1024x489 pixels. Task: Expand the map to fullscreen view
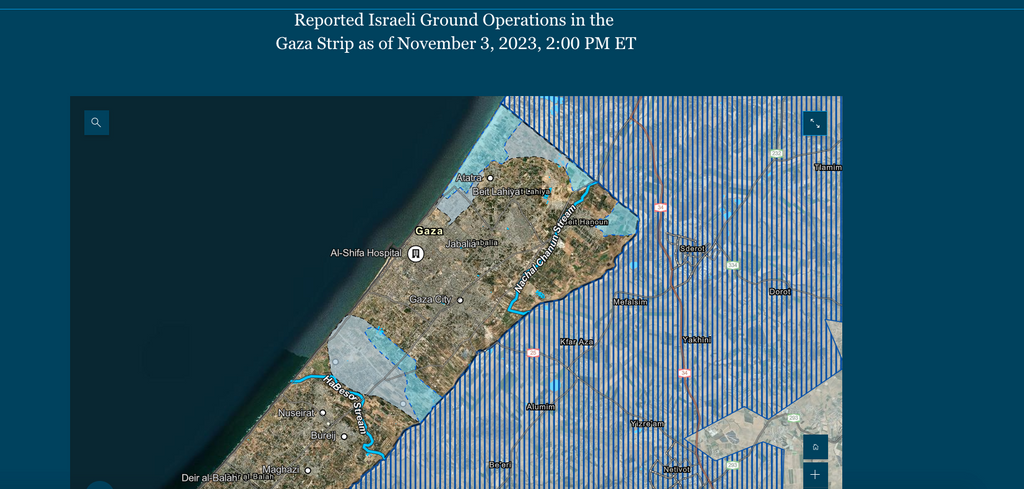815,123
